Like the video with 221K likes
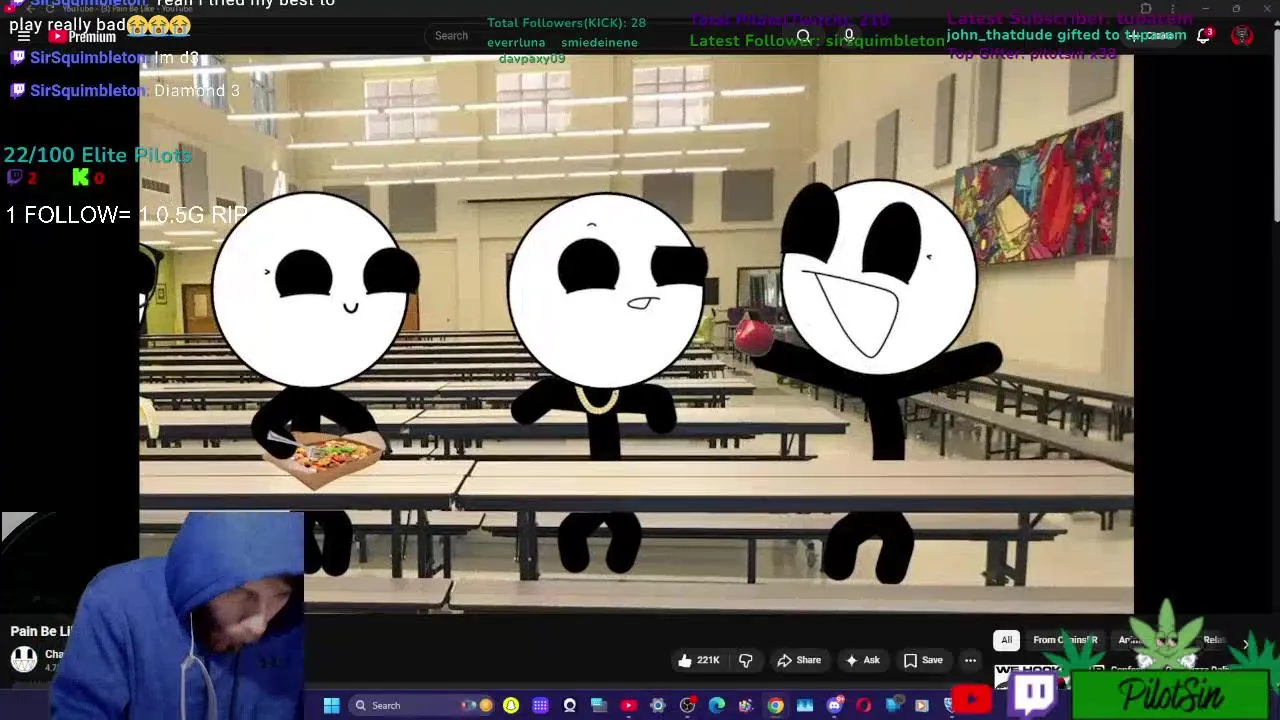The image size is (1280, 720). coord(698,660)
